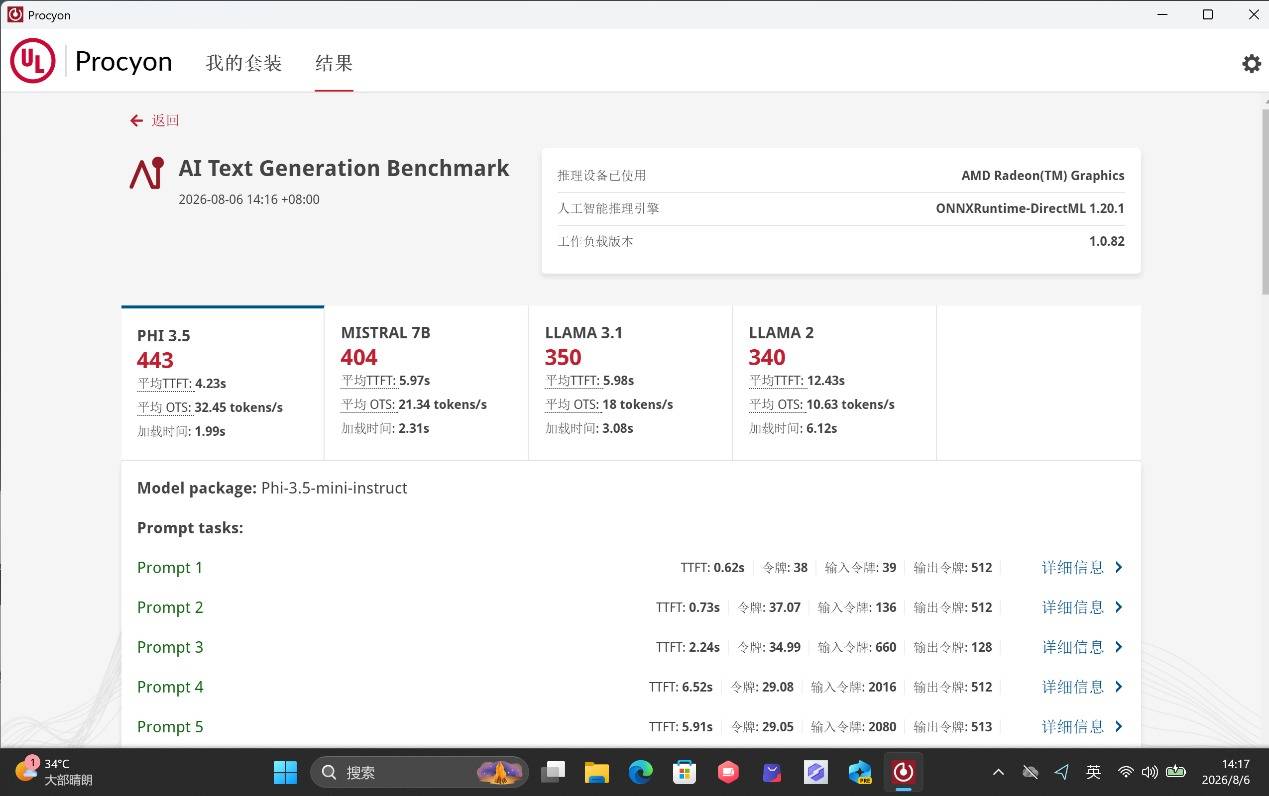Screen dimensions: 1269x796
Task: Expand Prompt 5 chevron arrow
Action: click(x=1119, y=727)
